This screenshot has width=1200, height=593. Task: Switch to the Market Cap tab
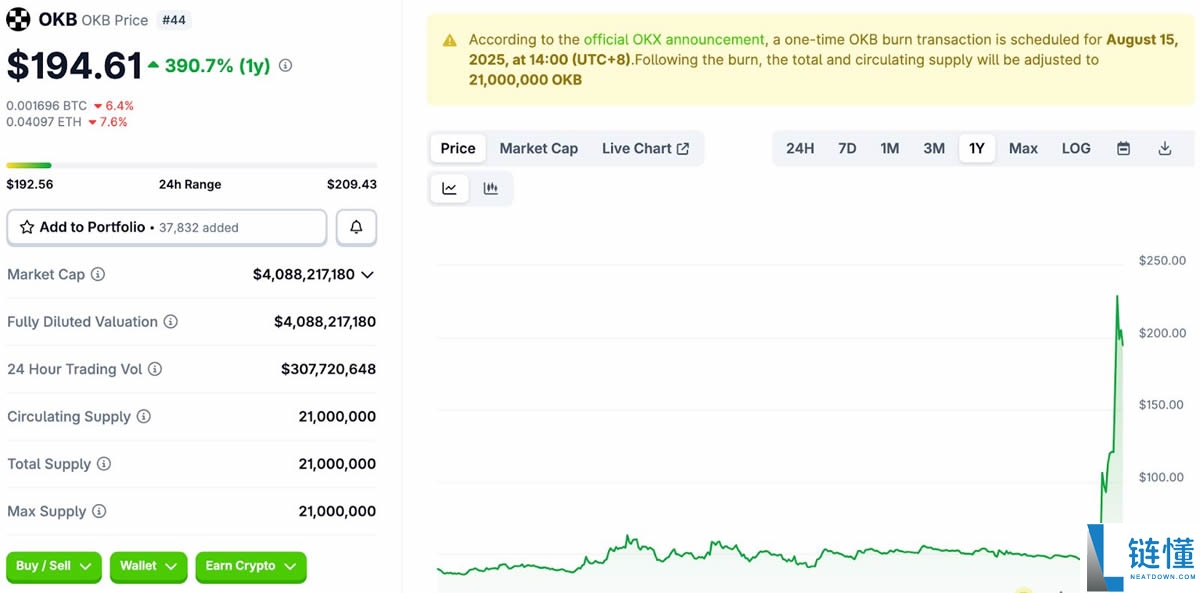[x=538, y=148]
